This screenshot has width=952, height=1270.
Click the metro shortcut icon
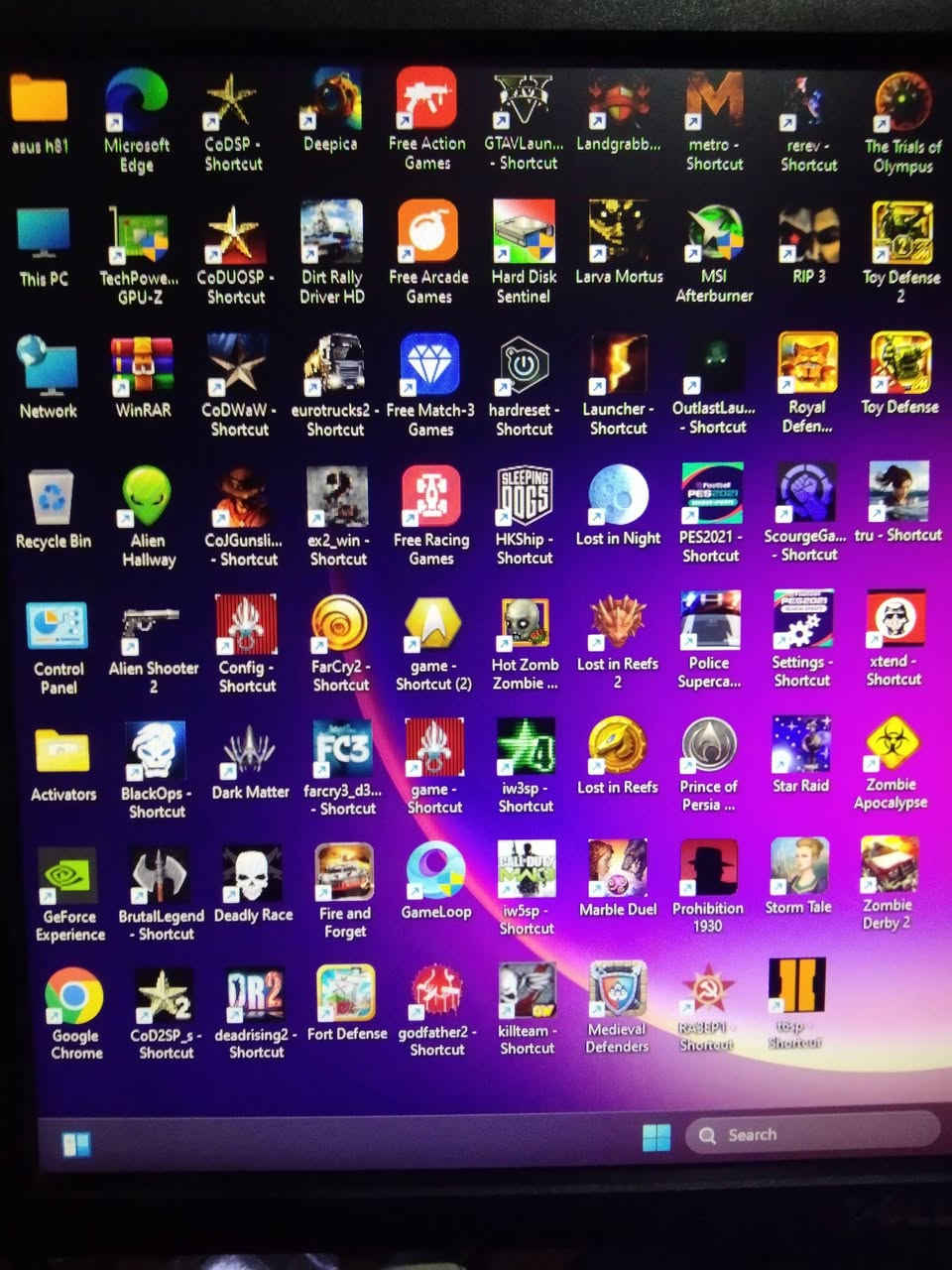coord(715,99)
